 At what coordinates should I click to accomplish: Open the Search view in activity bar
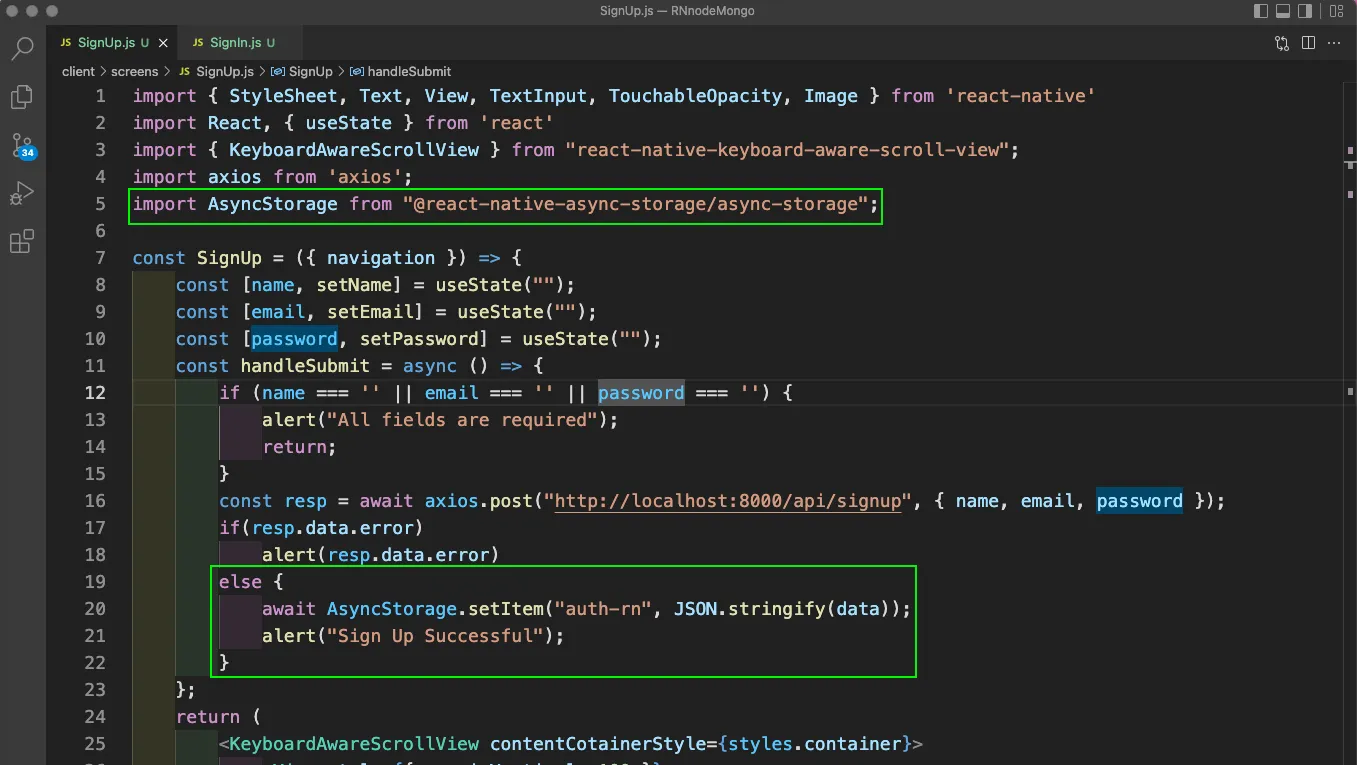(22, 48)
